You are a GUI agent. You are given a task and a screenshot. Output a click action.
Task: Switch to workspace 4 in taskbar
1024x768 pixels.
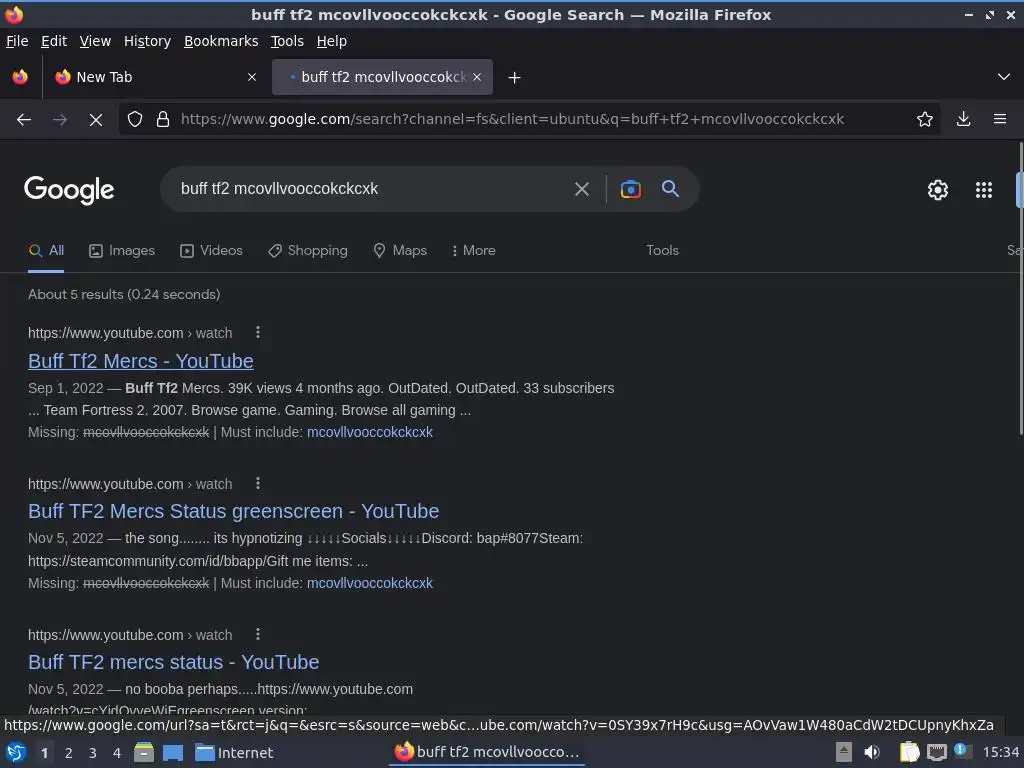tap(117, 753)
